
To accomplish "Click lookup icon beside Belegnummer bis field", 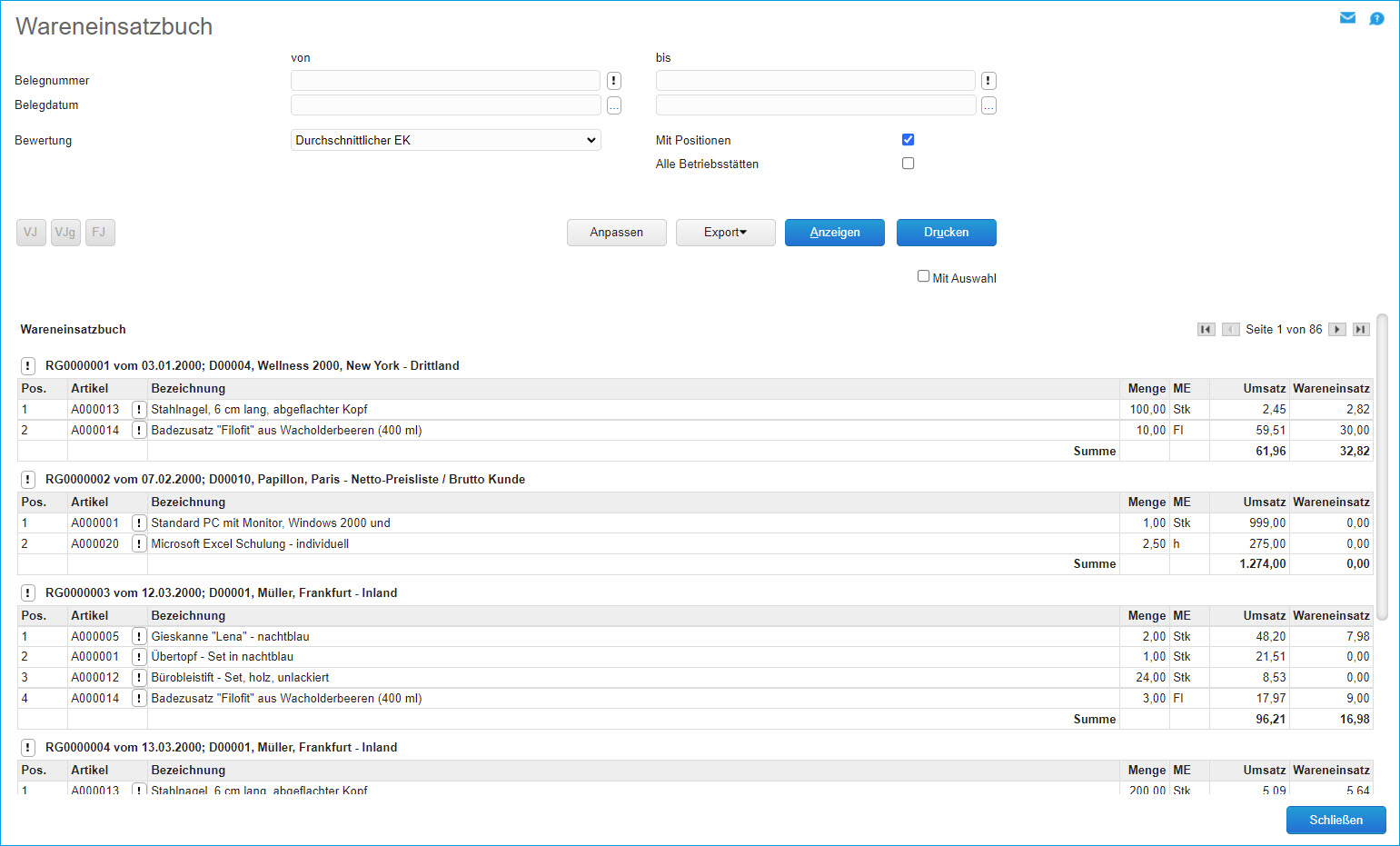I will 988,81.
